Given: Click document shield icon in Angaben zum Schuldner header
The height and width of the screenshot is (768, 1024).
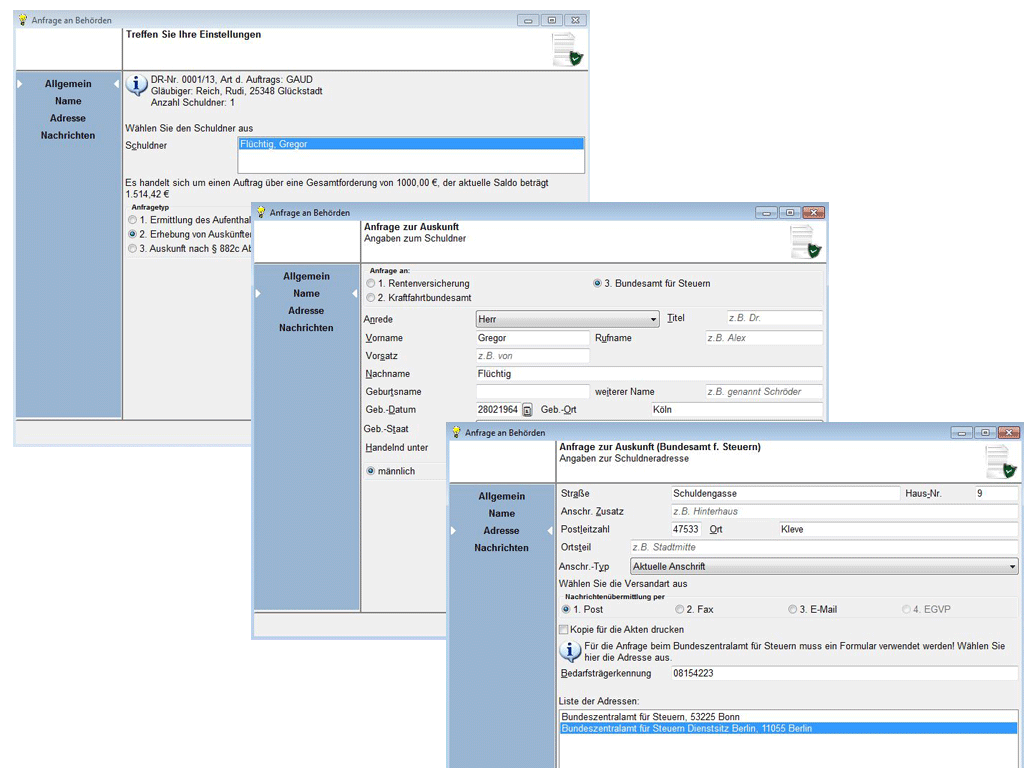Looking at the screenshot, I should (x=805, y=242).
